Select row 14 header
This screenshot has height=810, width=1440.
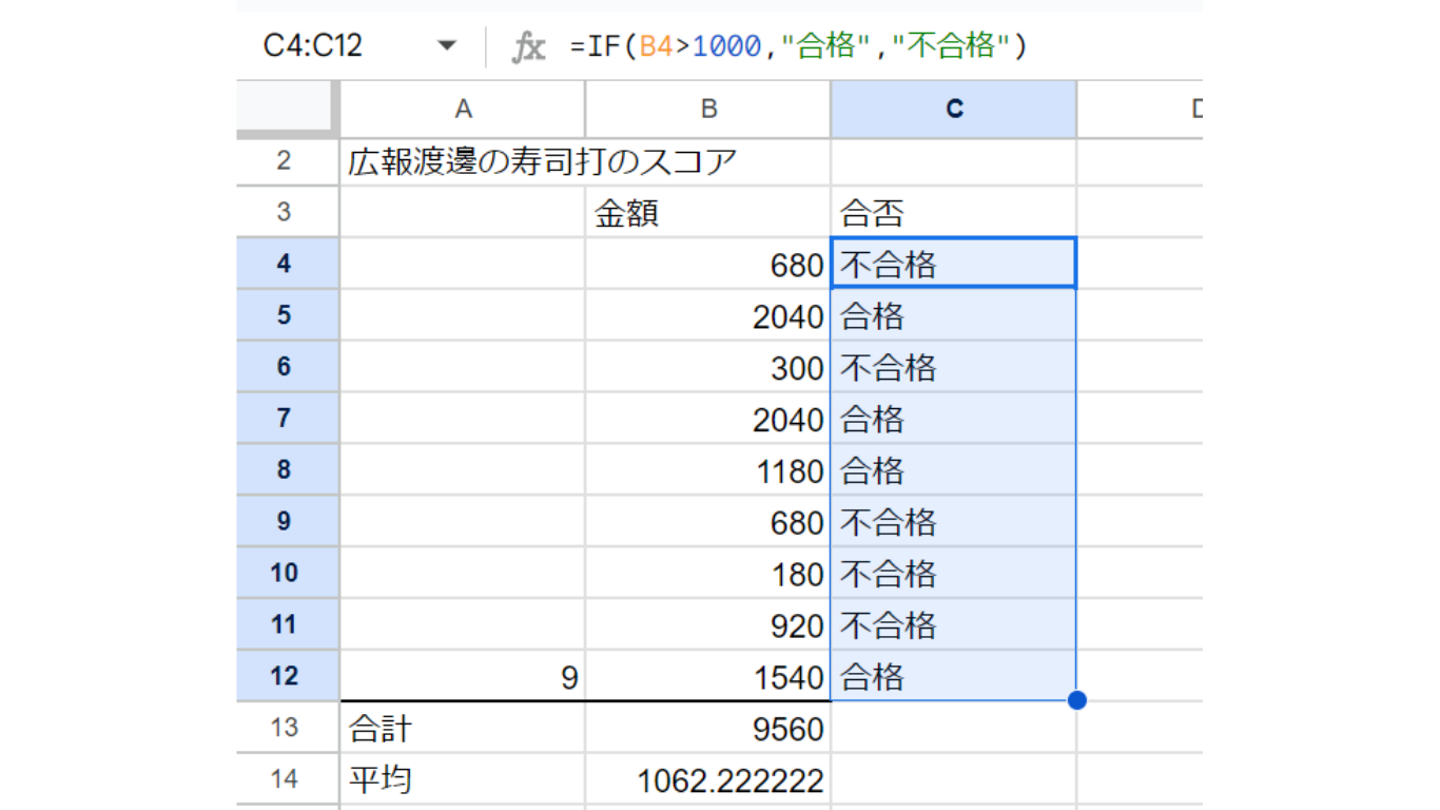click(x=288, y=779)
